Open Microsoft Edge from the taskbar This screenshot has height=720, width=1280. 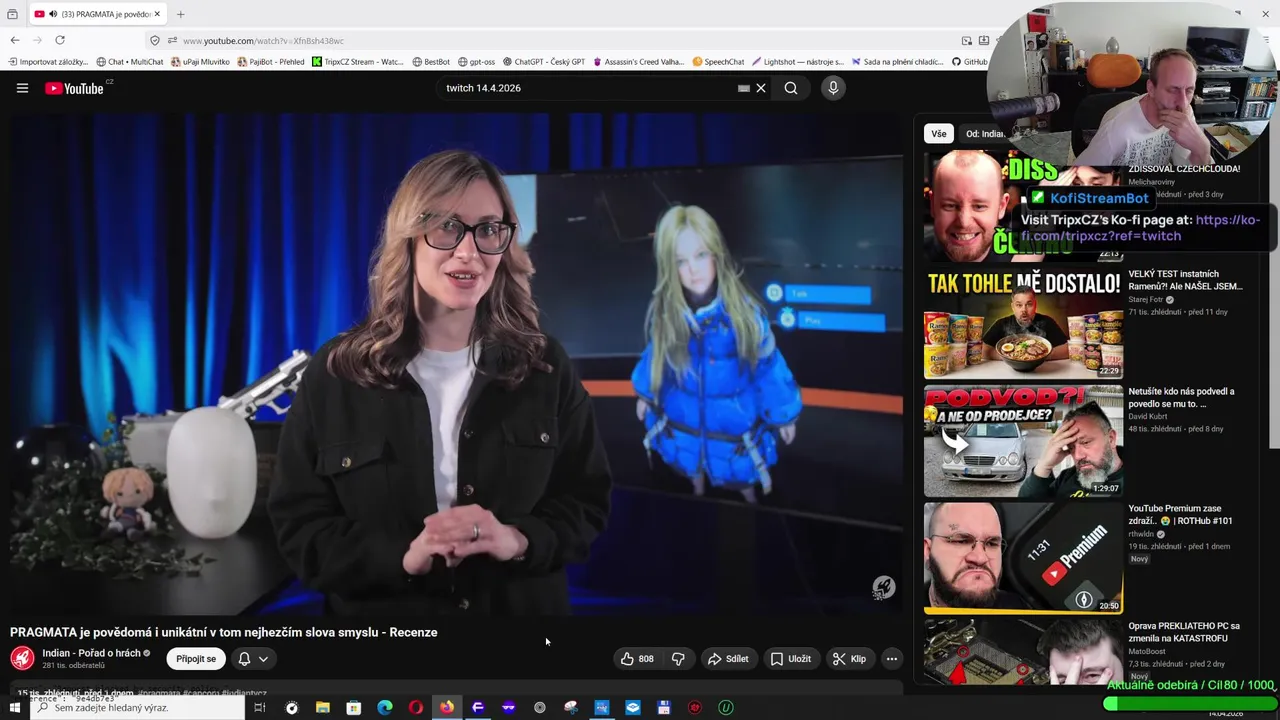click(x=384, y=708)
